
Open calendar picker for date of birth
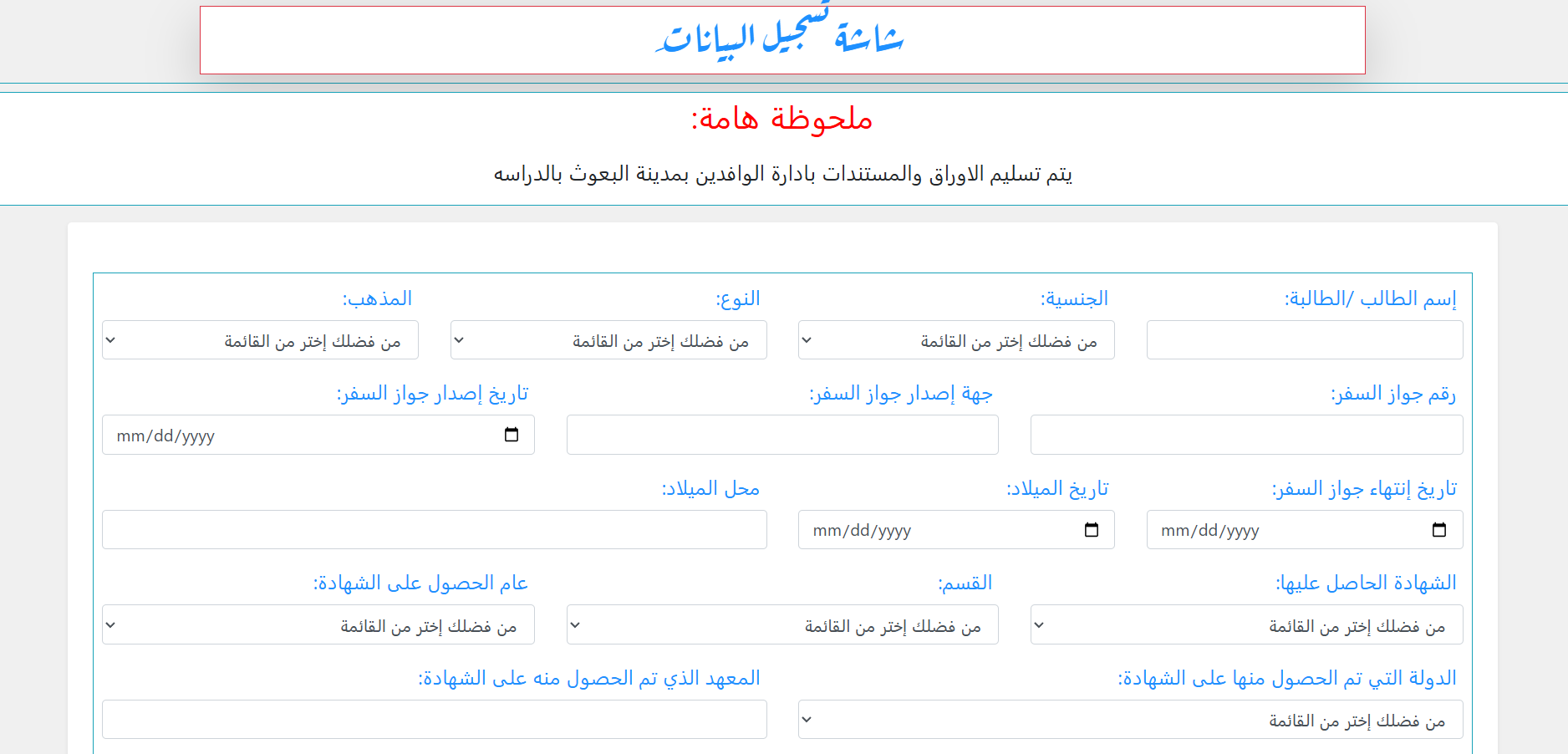click(x=1091, y=530)
